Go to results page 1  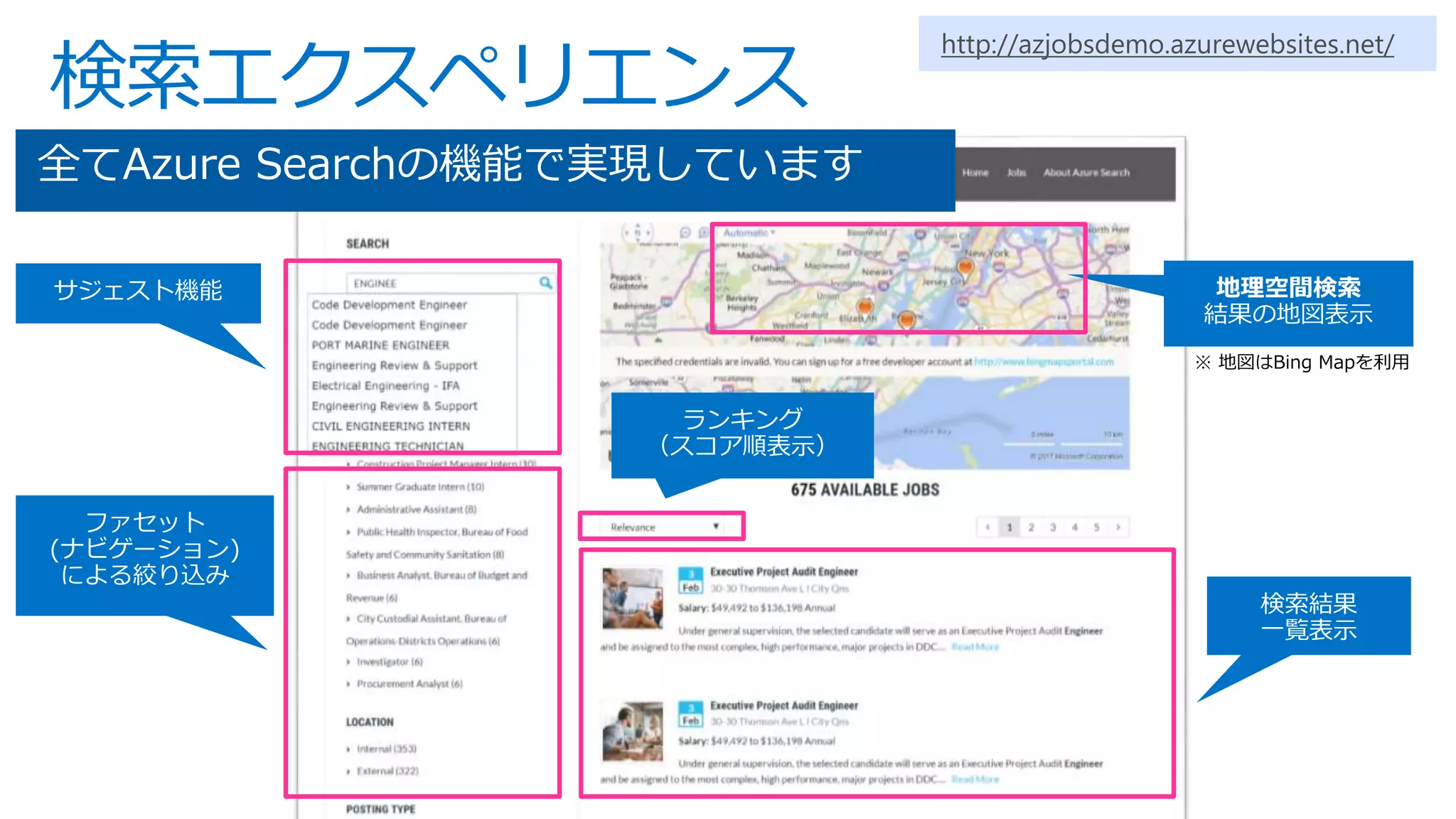tap(1009, 527)
